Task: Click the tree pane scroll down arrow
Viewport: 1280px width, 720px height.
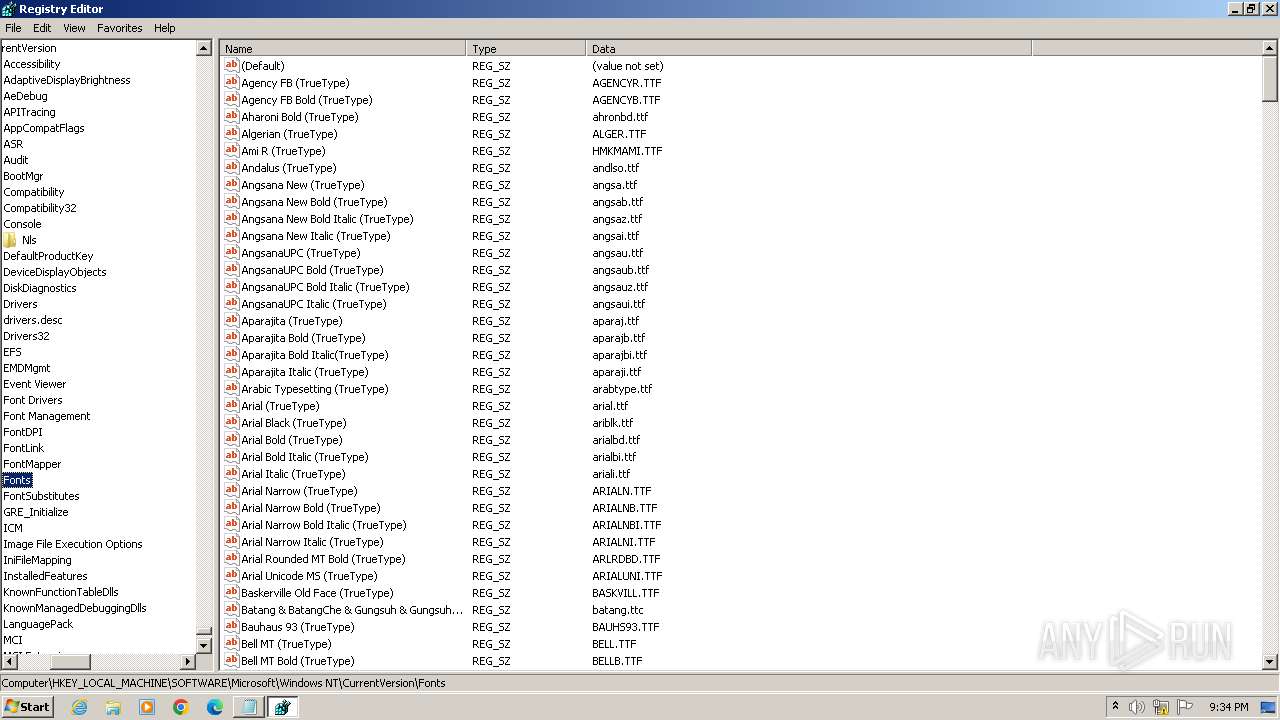Action: coord(204,646)
